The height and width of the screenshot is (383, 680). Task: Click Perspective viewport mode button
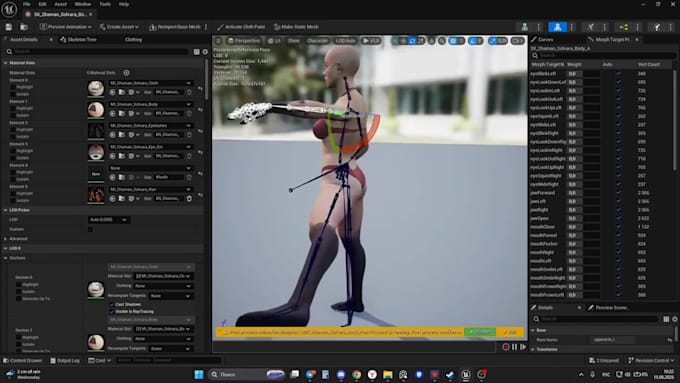click(244, 41)
